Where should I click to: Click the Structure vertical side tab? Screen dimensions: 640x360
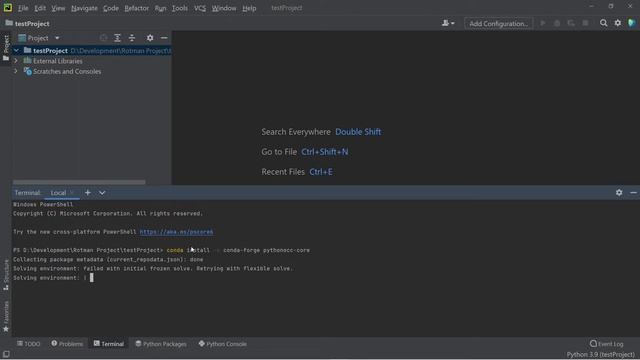click(6, 275)
